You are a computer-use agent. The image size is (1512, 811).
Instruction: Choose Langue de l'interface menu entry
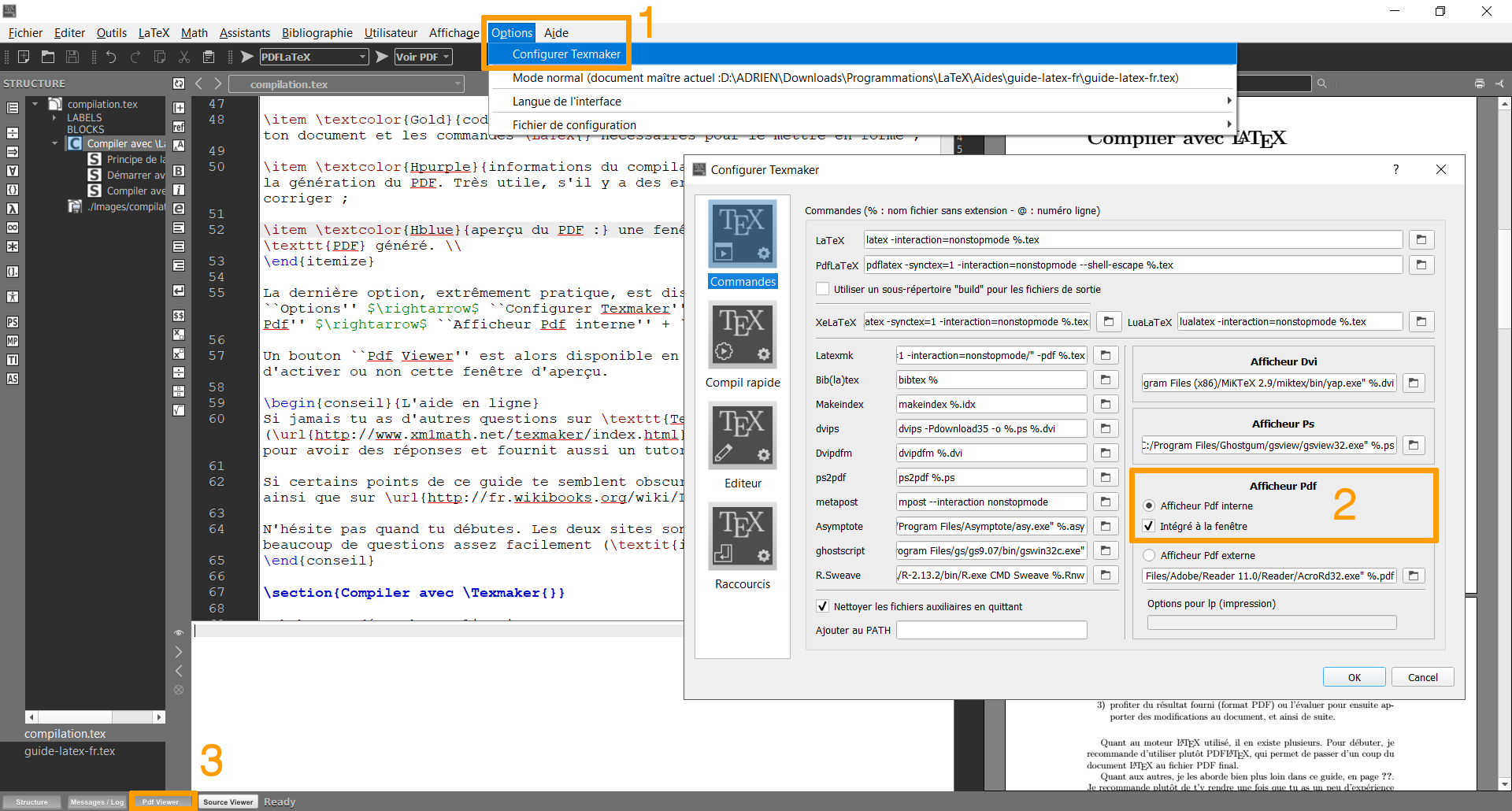point(567,102)
